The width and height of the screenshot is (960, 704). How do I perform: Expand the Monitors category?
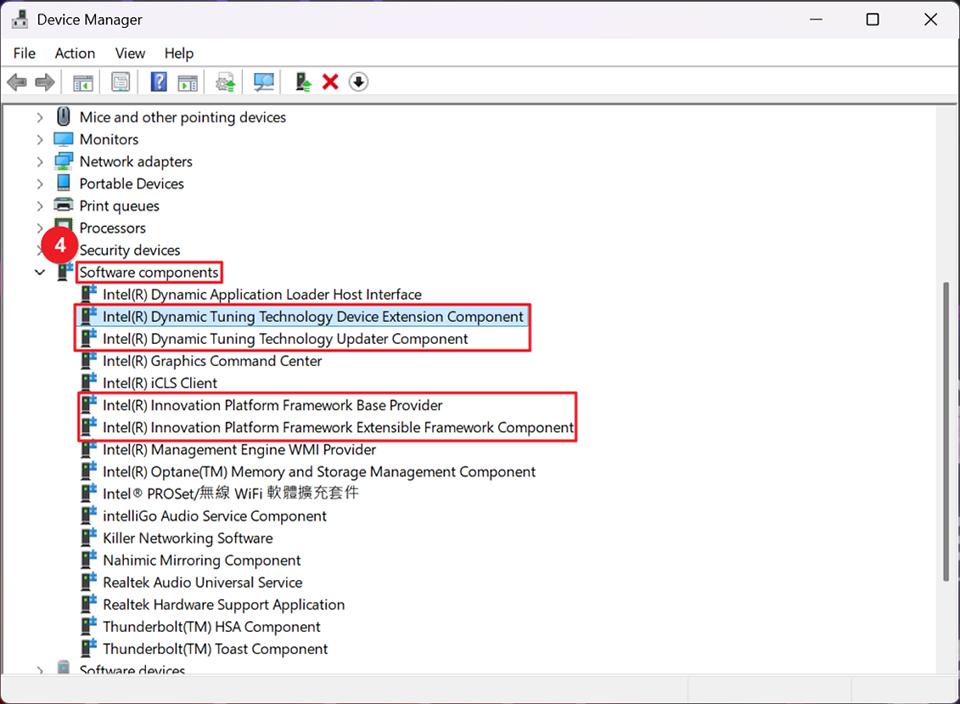pyautogui.click(x=40, y=140)
